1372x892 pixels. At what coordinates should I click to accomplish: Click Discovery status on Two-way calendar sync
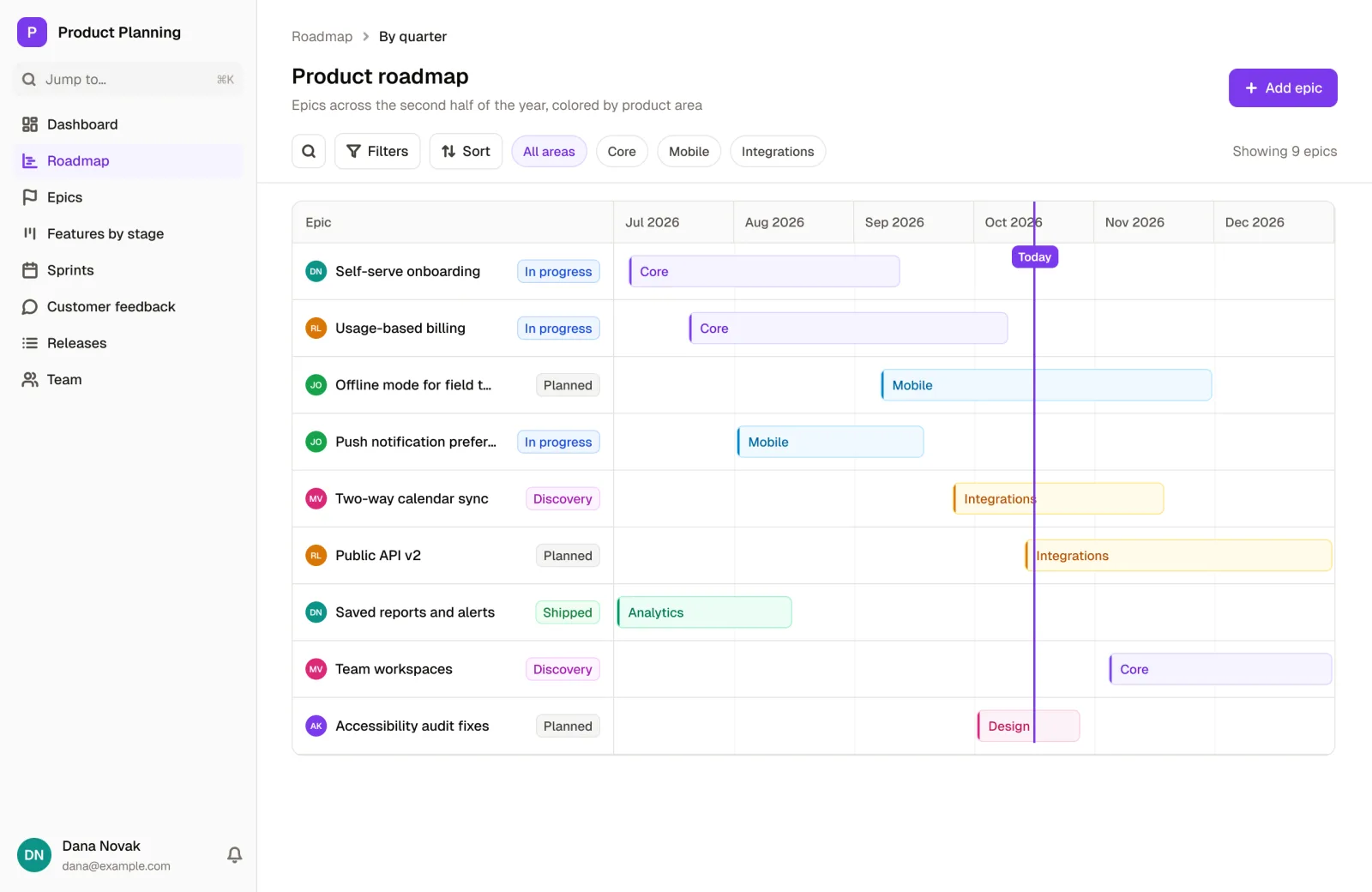pos(563,499)
